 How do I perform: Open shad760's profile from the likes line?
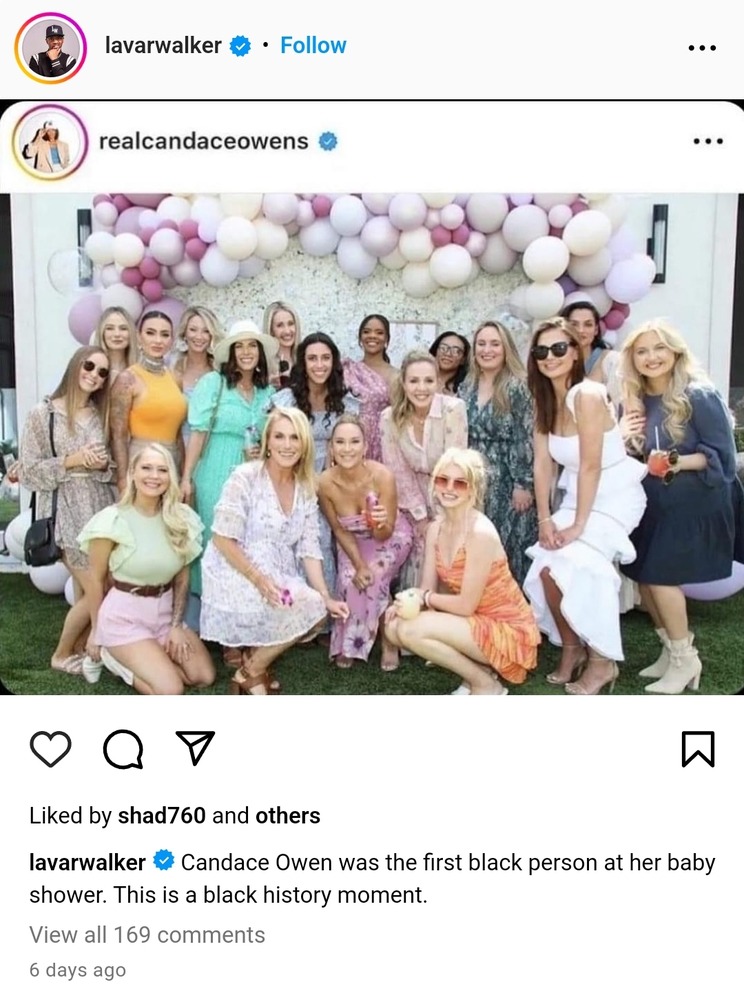click(162, 815)
